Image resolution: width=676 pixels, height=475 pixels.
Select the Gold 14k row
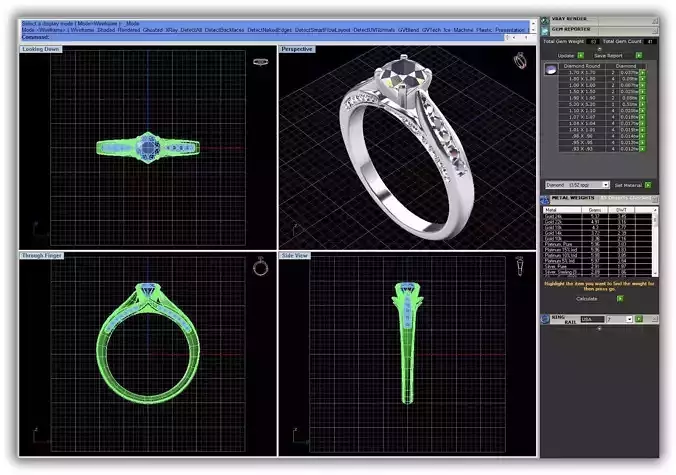coord(598,233)
